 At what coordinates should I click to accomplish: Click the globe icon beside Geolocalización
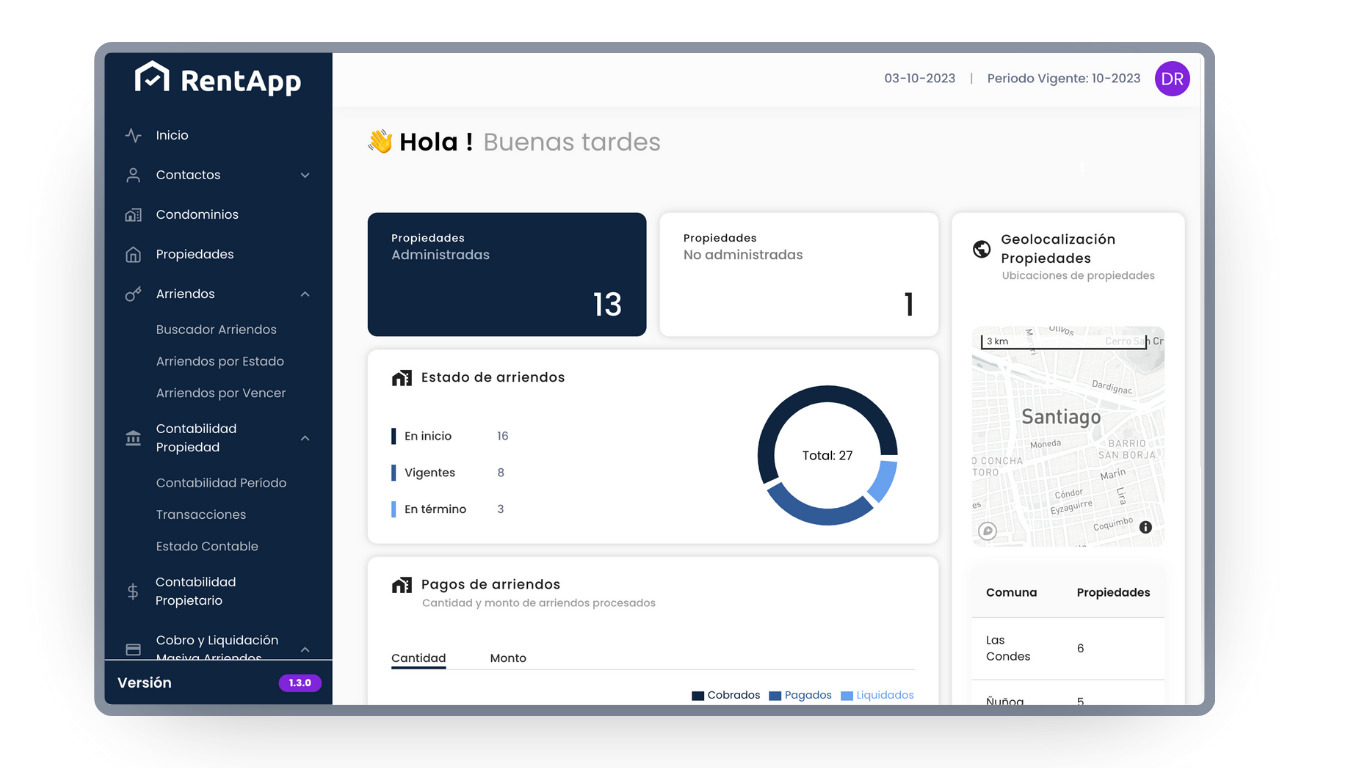pos(982,249)
